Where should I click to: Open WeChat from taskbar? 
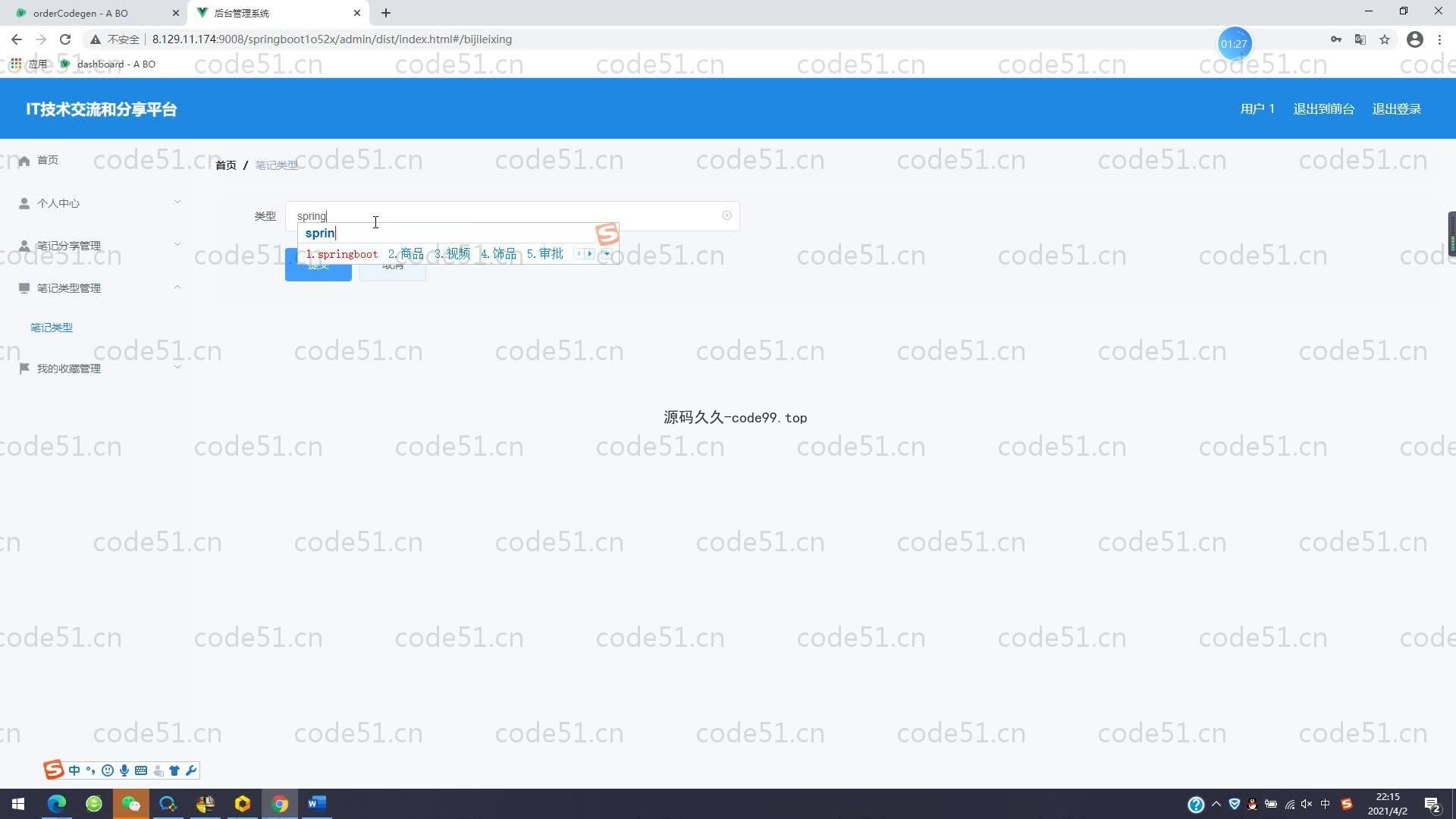click(131, 804)
